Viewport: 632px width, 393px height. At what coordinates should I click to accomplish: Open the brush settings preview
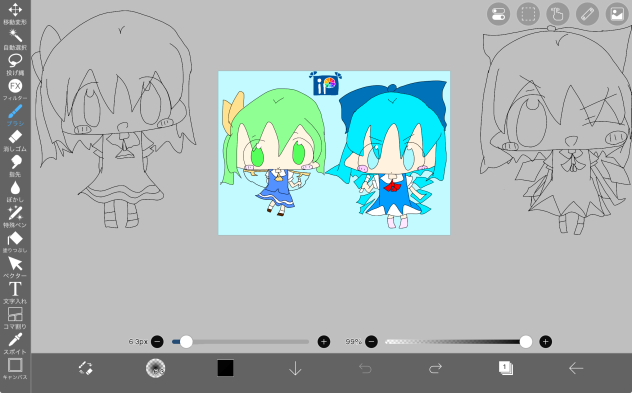(156, 368)
